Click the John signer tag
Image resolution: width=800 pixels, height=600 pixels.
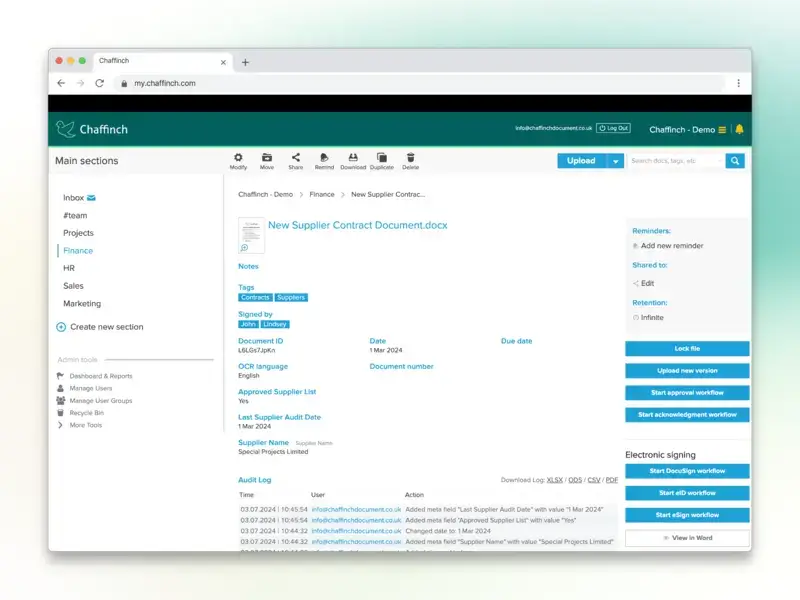(248, 324)
